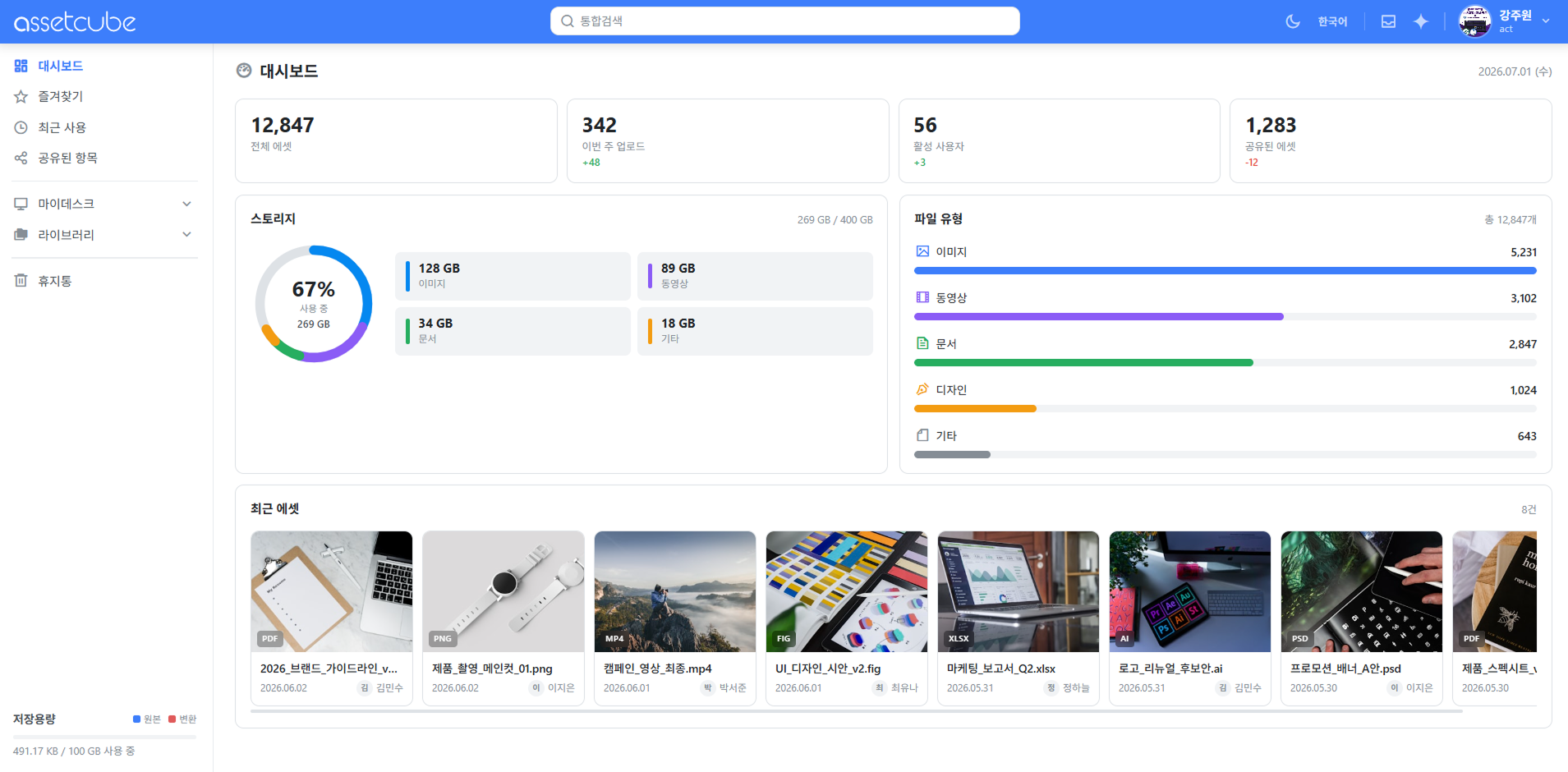Click the 67% storage donut chart
The height and width of the screenshot is (772, 1568).
tap(314, 304)
